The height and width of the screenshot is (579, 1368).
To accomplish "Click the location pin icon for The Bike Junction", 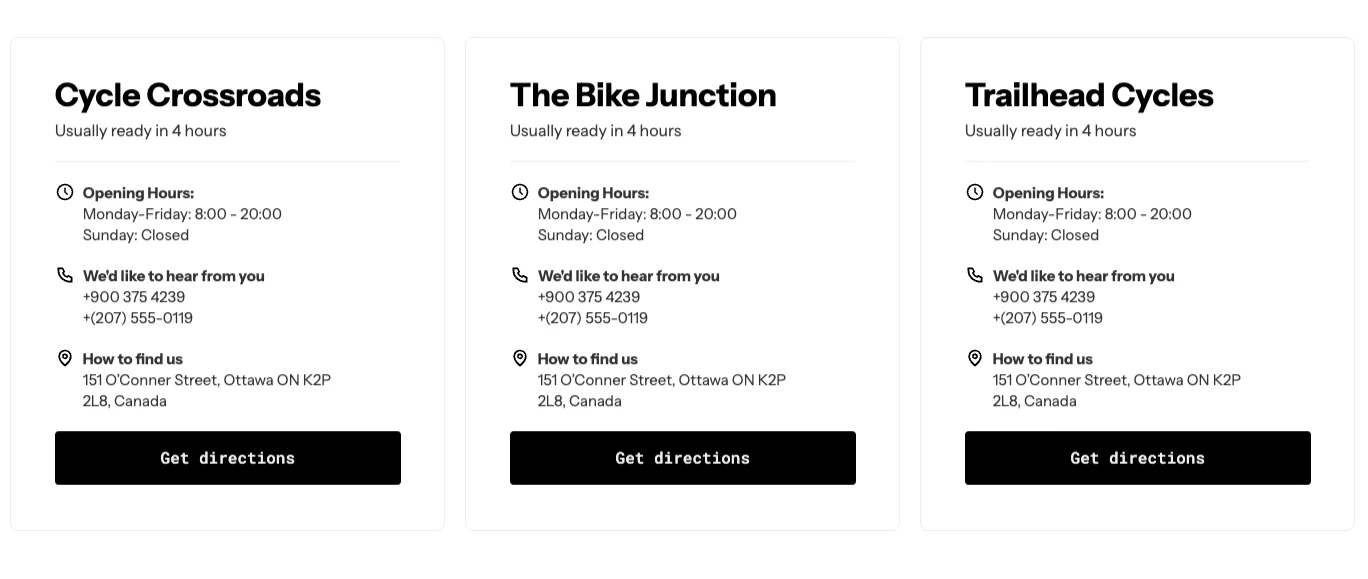I will (520, 358).
